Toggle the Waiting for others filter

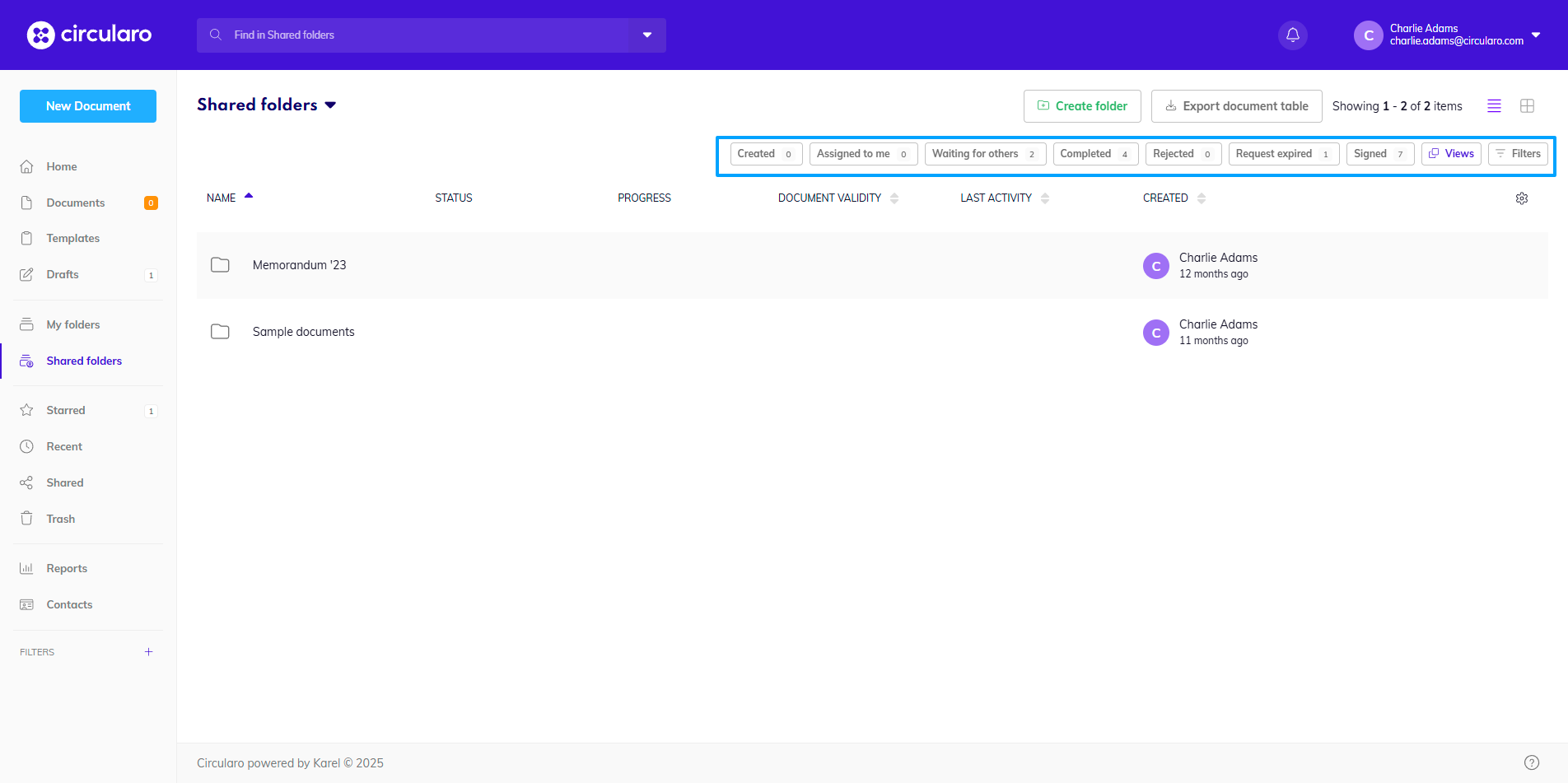point(984,154)
